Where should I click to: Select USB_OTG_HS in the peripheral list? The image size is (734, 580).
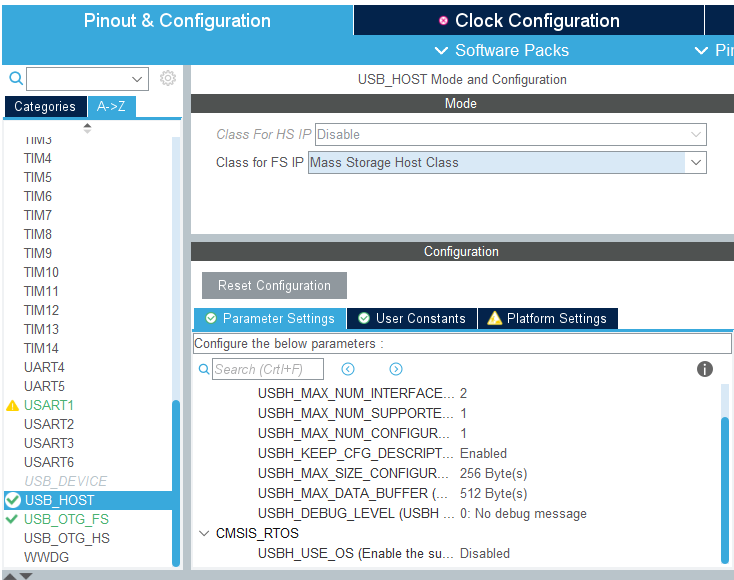pyautogui.click(x=66, y=538)
